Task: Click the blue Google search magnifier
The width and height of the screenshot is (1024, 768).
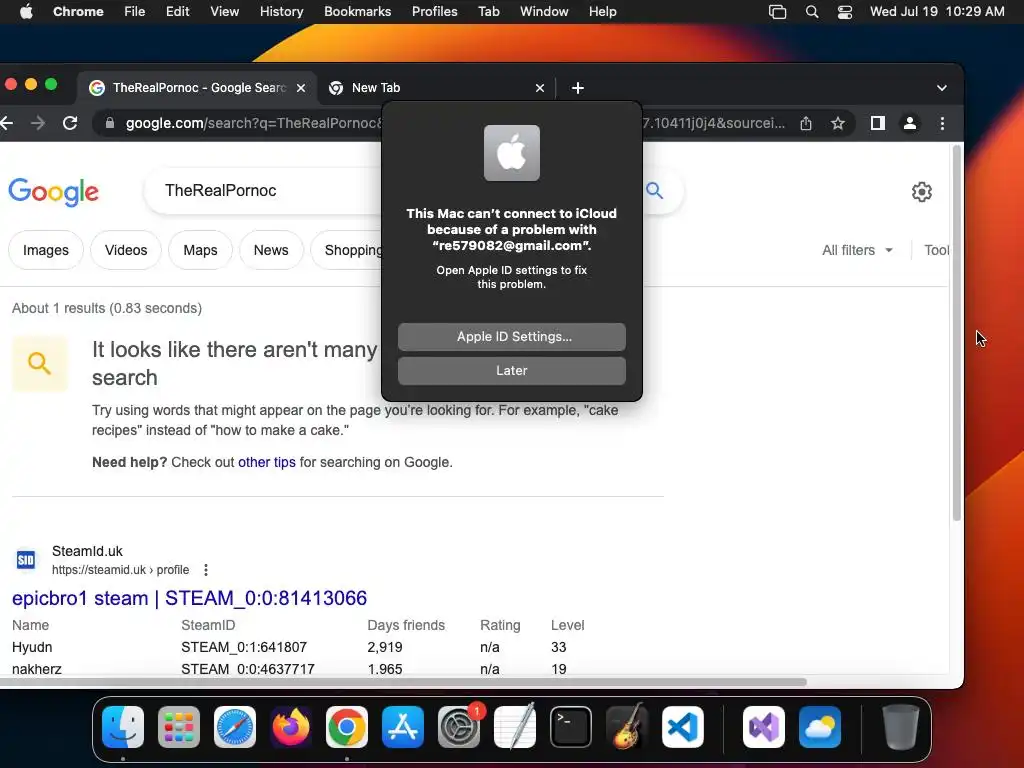Action: click(654, 191)
